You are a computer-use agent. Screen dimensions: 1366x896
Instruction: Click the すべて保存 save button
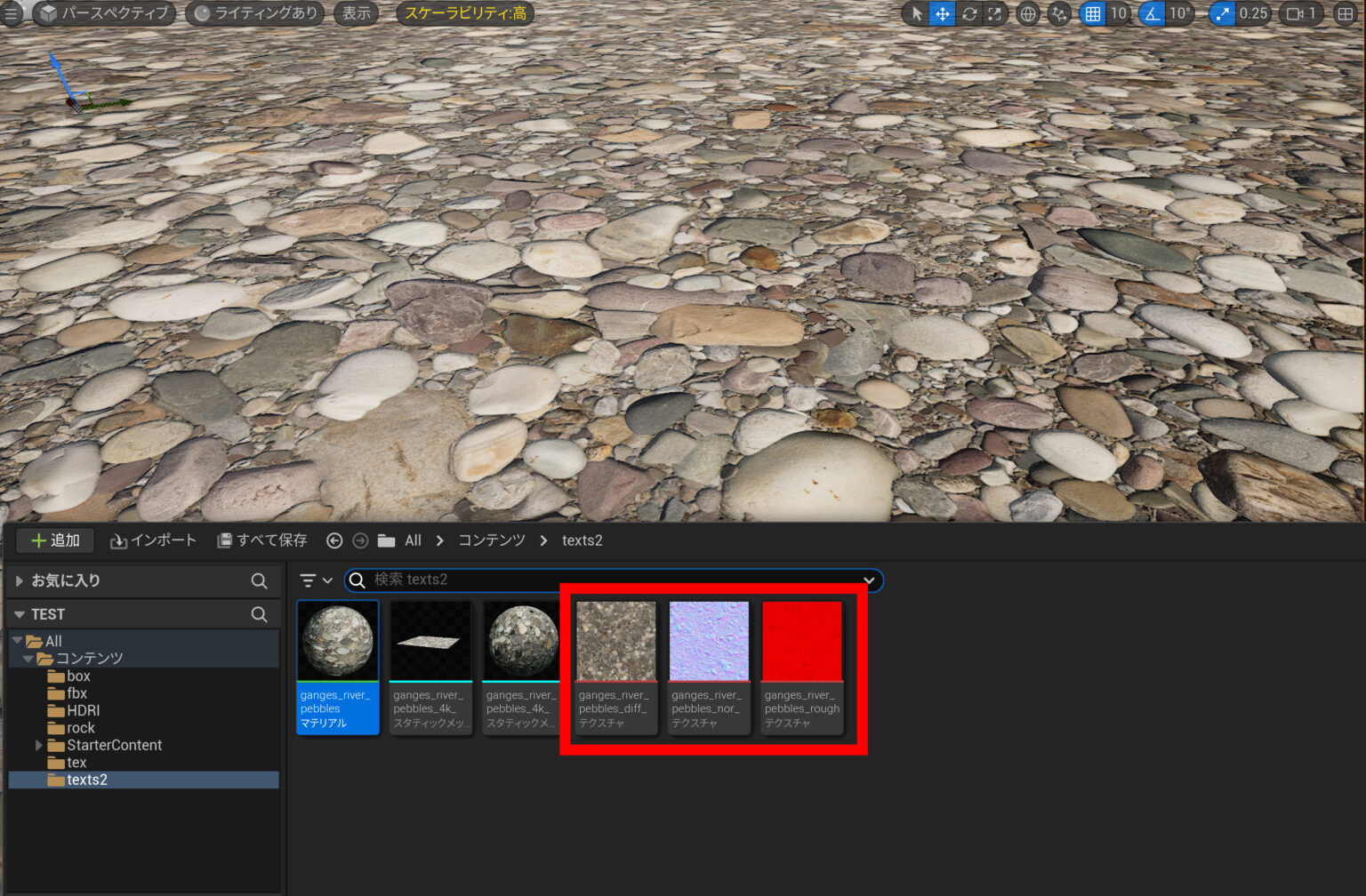coord(261,540)
